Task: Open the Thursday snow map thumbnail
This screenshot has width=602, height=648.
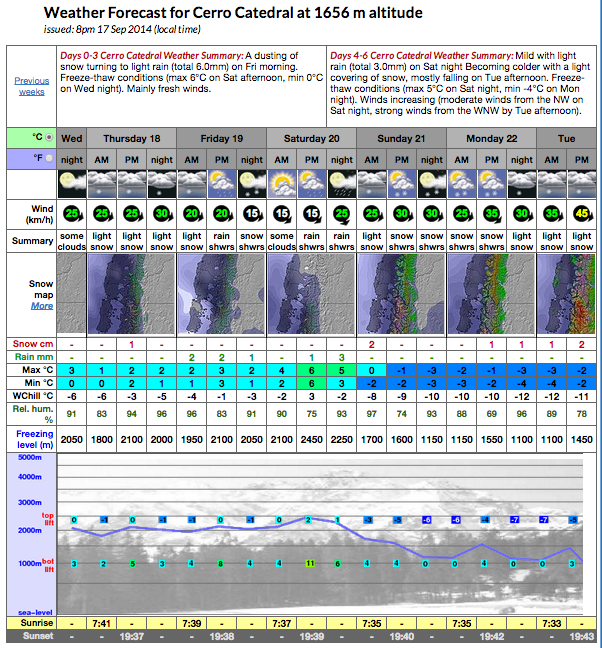Action: (x=131, y=294)
